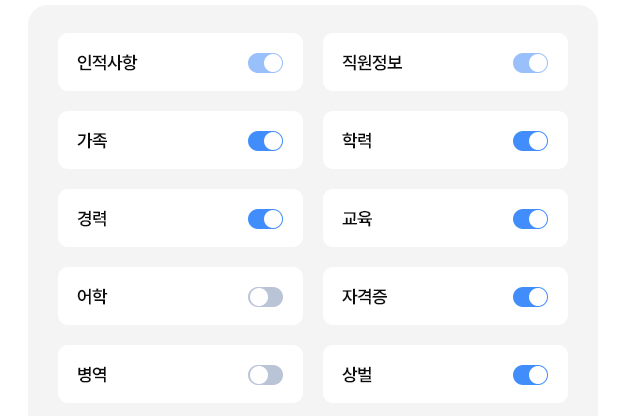Turn off the 자격증 toggle
625x416 pixels.
(x=530, y=297)
